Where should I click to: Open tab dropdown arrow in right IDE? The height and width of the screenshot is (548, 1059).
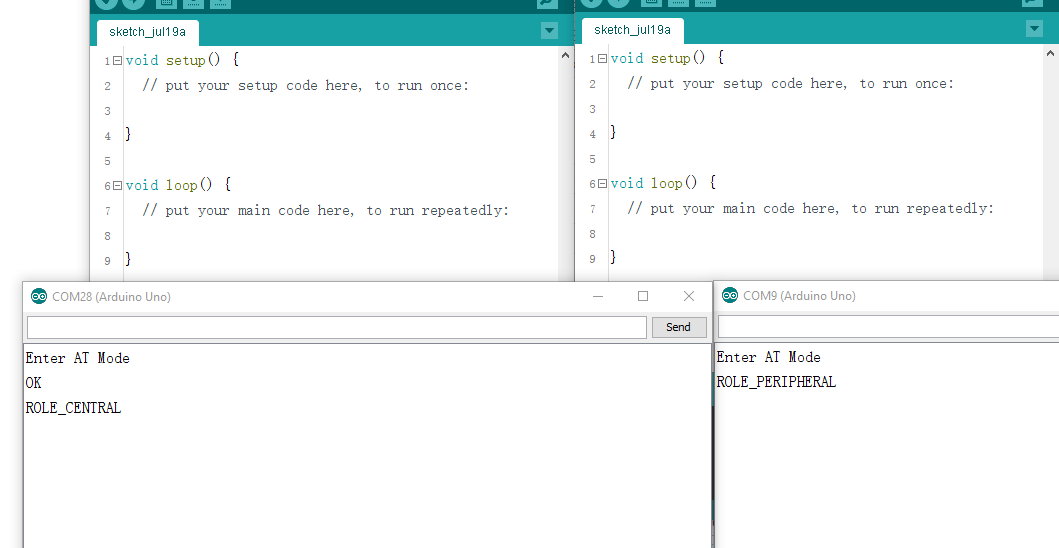coord(1034,29)
